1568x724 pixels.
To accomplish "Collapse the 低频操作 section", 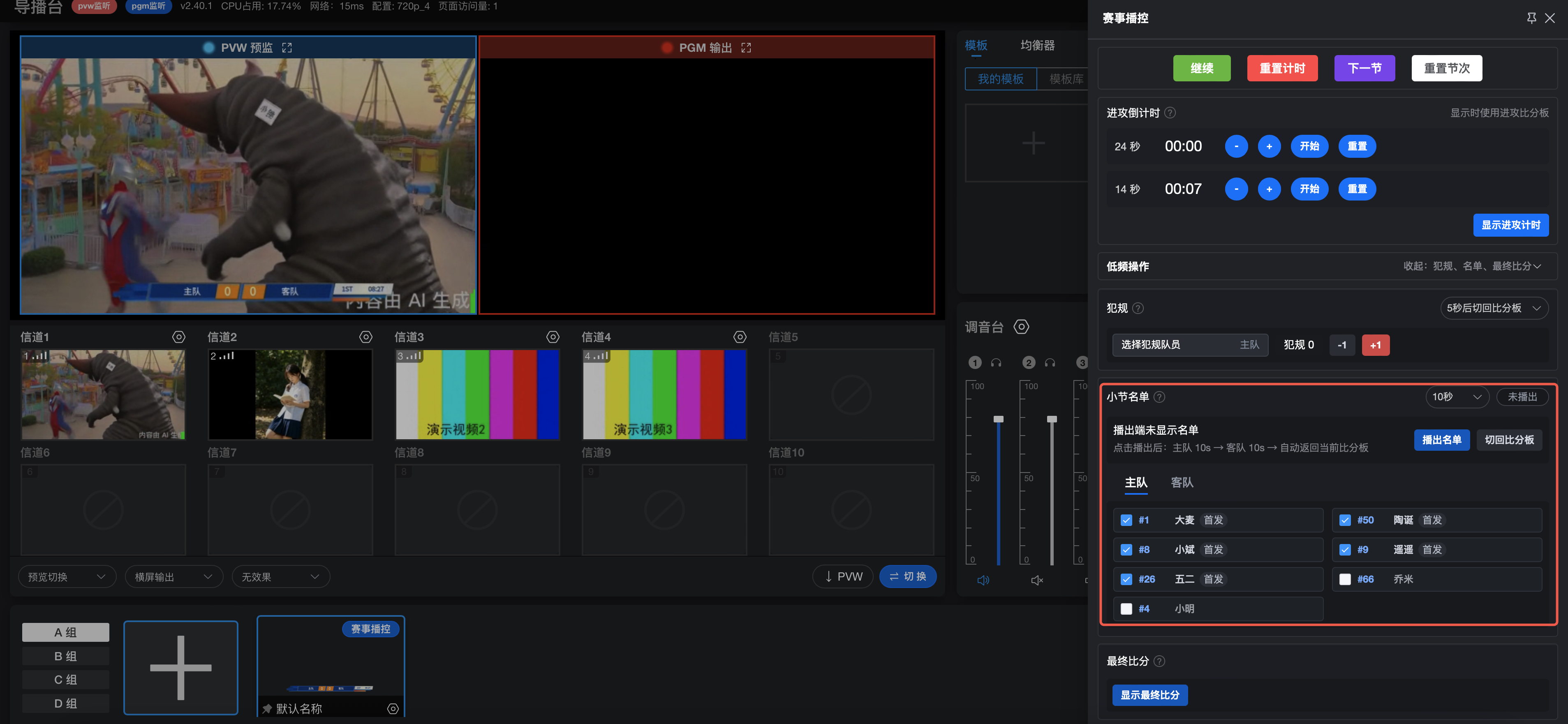I will coord(1472,267).
